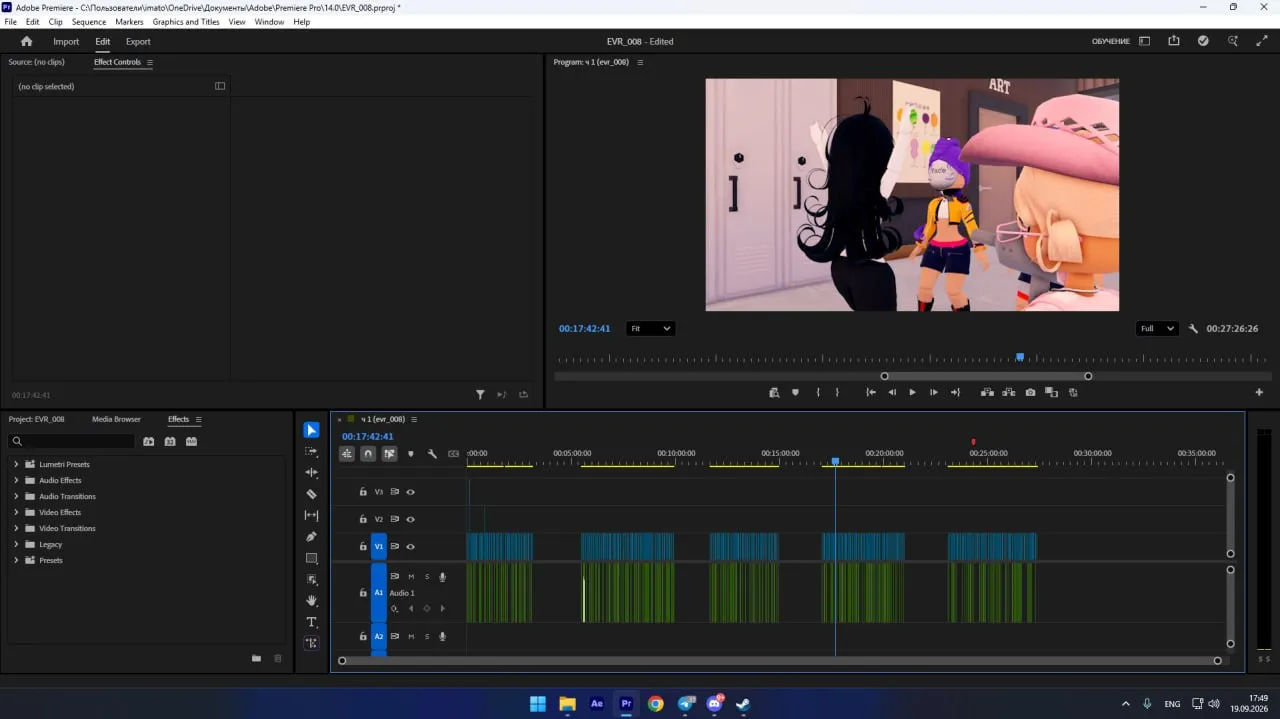Screen dimensions: 1280x719
Task: Switch to the Import workspace
Action: coord(66,42)
